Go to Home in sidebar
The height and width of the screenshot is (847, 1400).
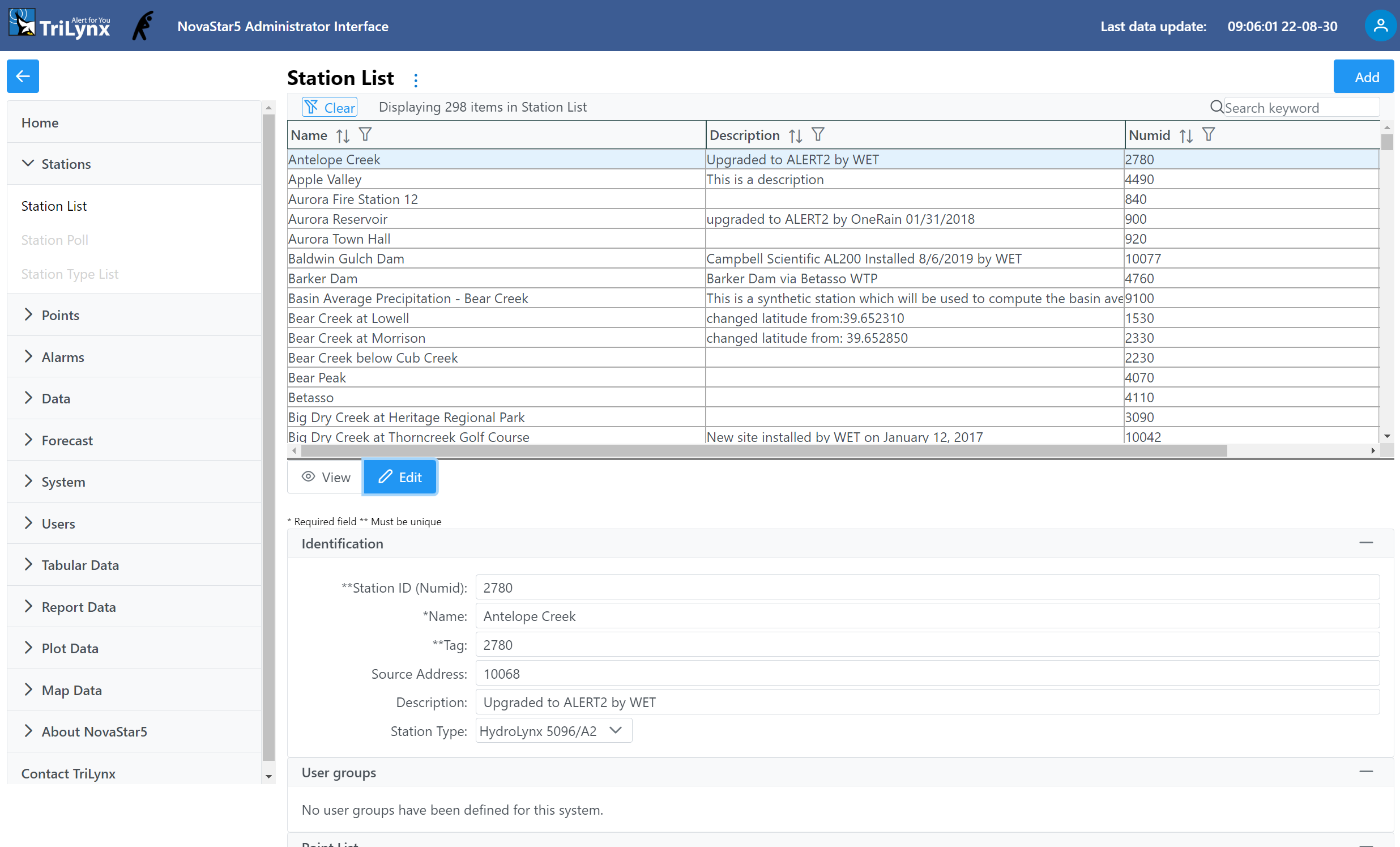tap(40, 122)
